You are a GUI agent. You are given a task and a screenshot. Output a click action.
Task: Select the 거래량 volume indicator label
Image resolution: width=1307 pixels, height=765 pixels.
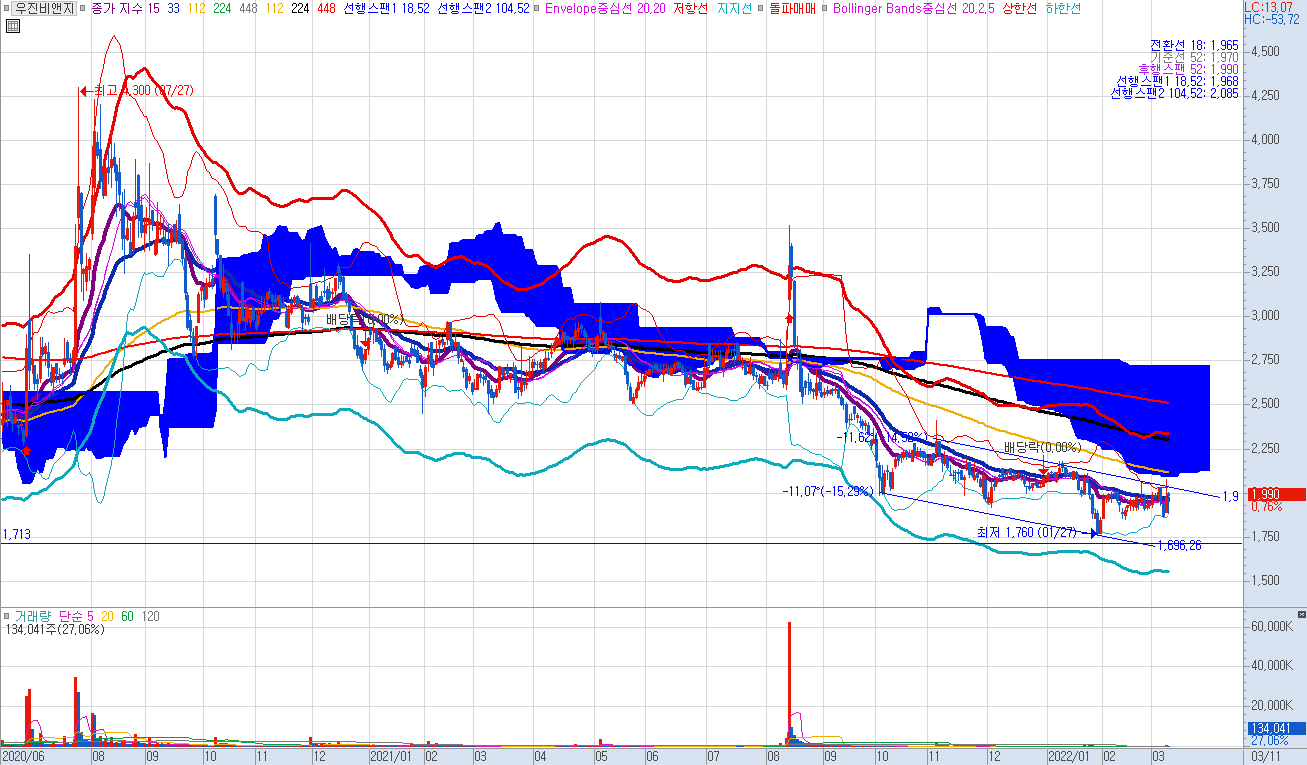tap(33, 616)
